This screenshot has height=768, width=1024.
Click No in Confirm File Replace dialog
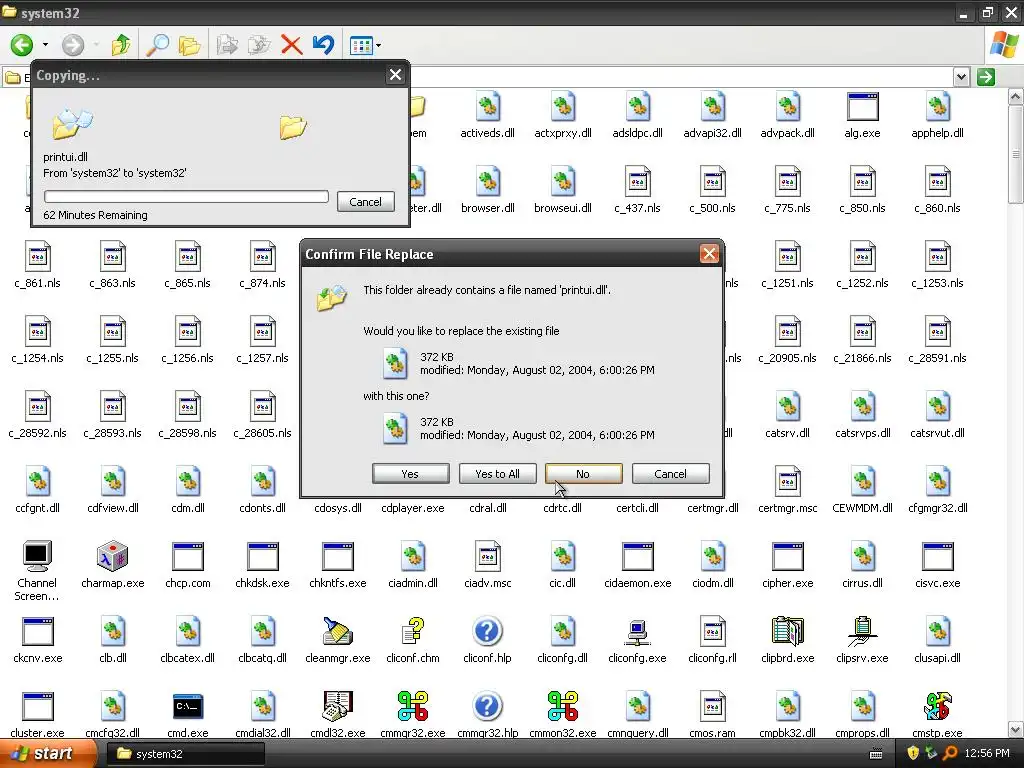point(583,473)
